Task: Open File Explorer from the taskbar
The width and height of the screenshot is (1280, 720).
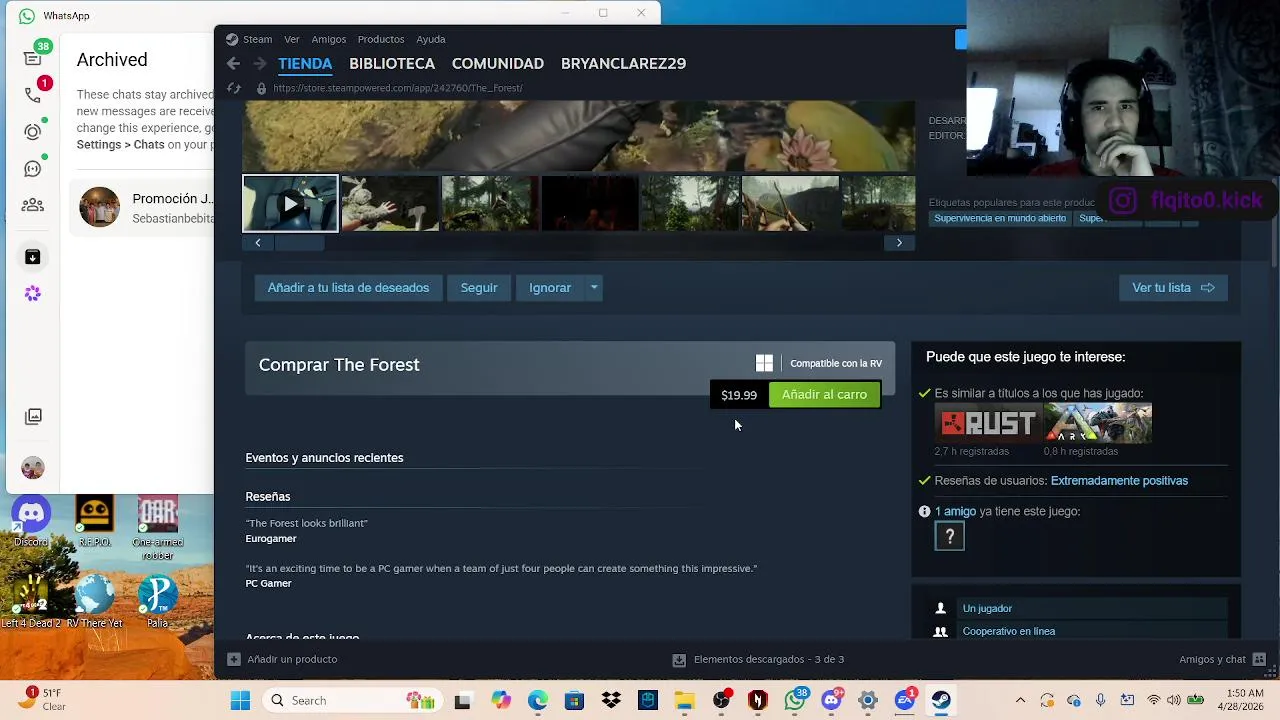Action: [x=685, y=701]
